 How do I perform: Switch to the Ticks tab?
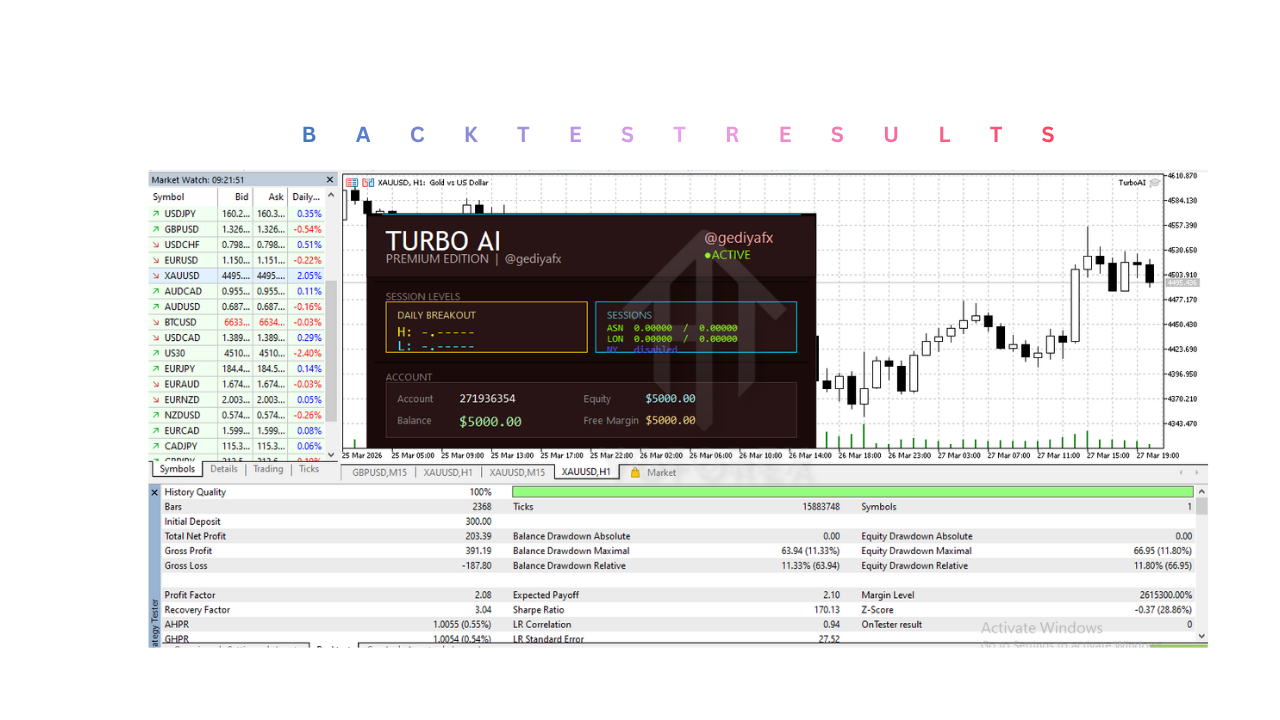coord(307,468)
